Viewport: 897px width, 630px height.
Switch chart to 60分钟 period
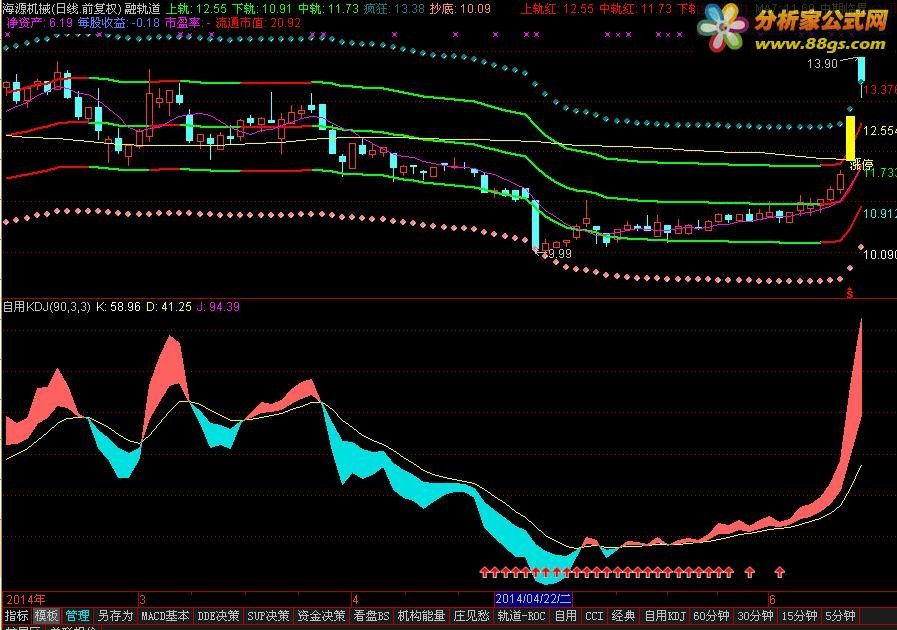(711, 616)
